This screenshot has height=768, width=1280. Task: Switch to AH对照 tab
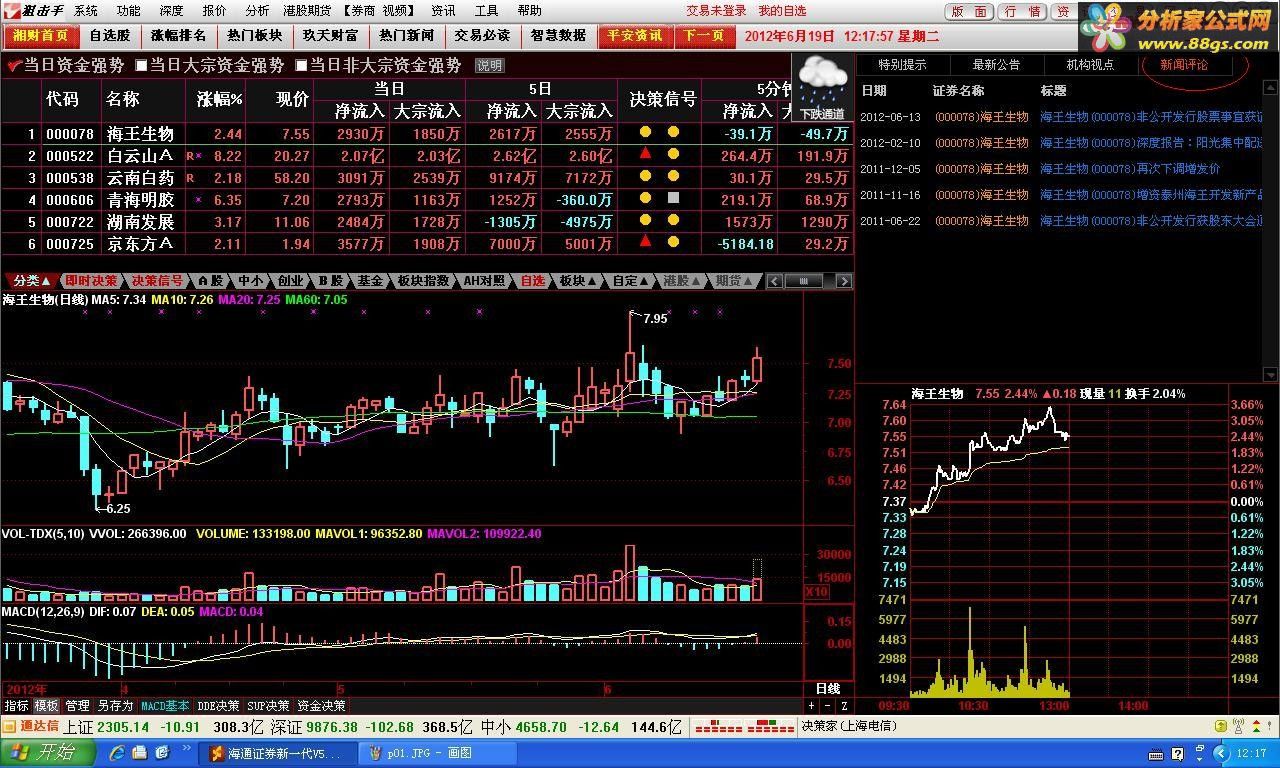coord(484,281)
